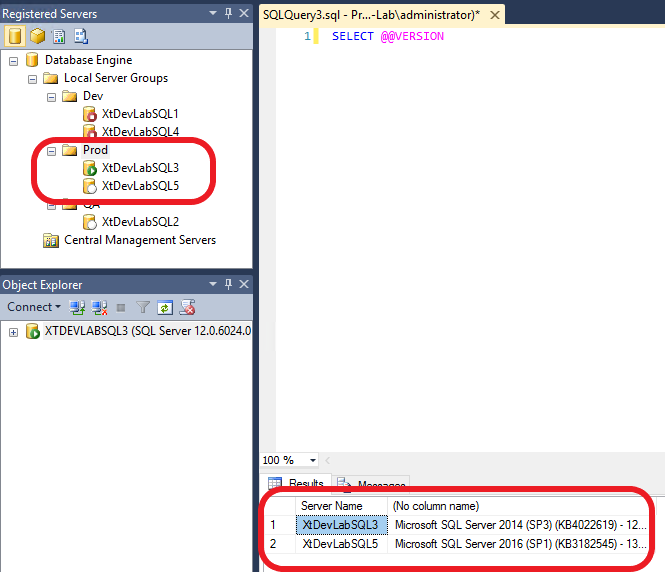Collapse the Local Server Groups node
Image resolution: width=665 pixels, height=572 pixels.
pyautogui.click(x=32, y=79)
